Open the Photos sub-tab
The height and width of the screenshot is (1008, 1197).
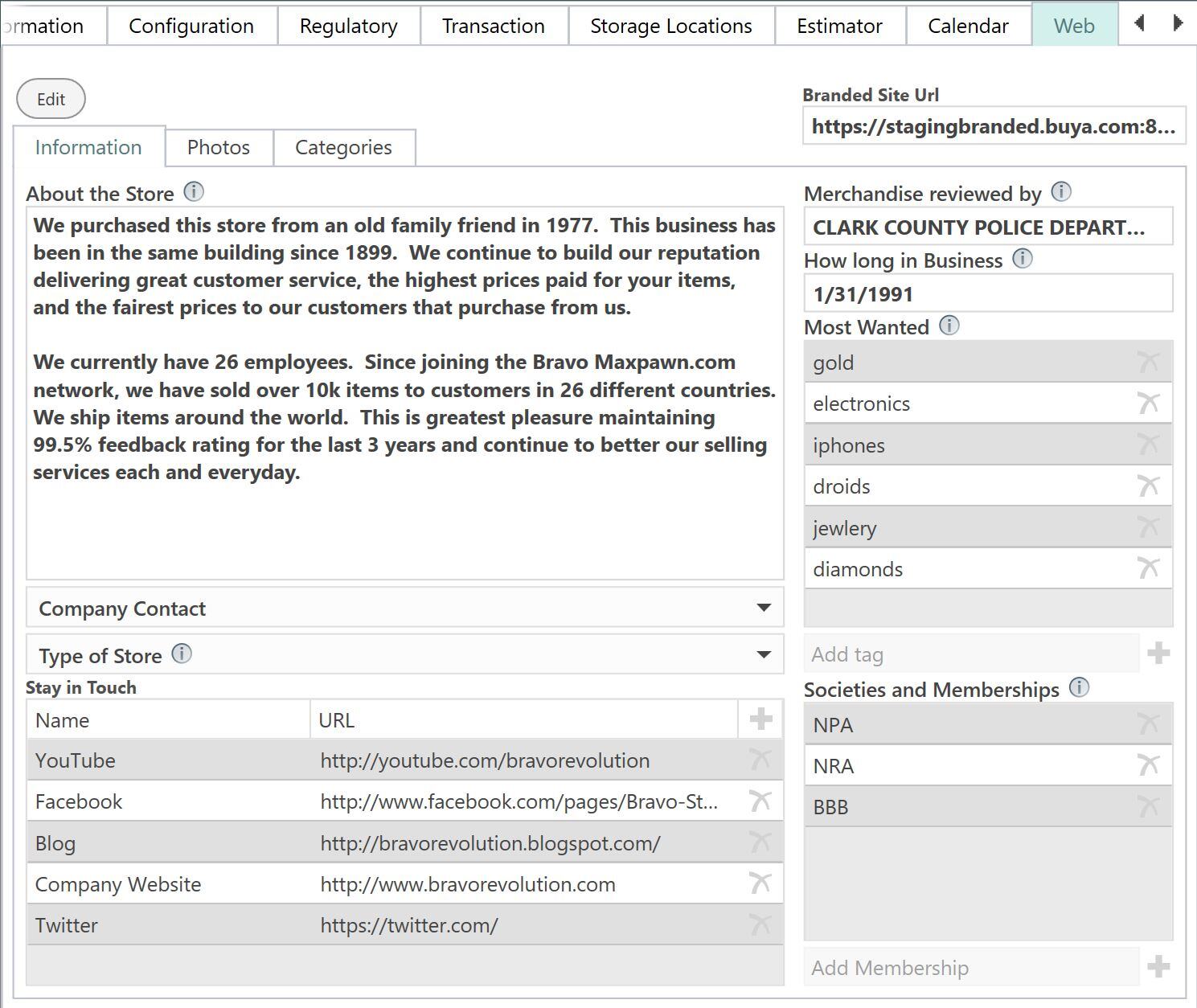[x=219, y=147]
